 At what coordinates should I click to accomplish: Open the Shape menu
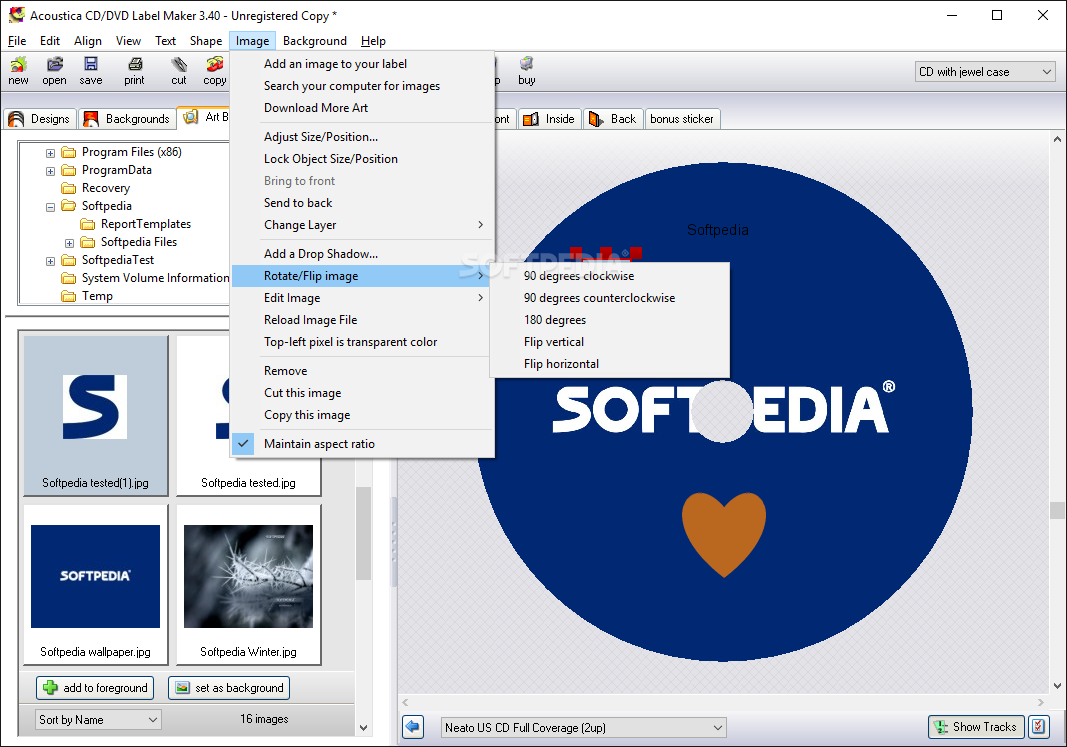(206, 41)
